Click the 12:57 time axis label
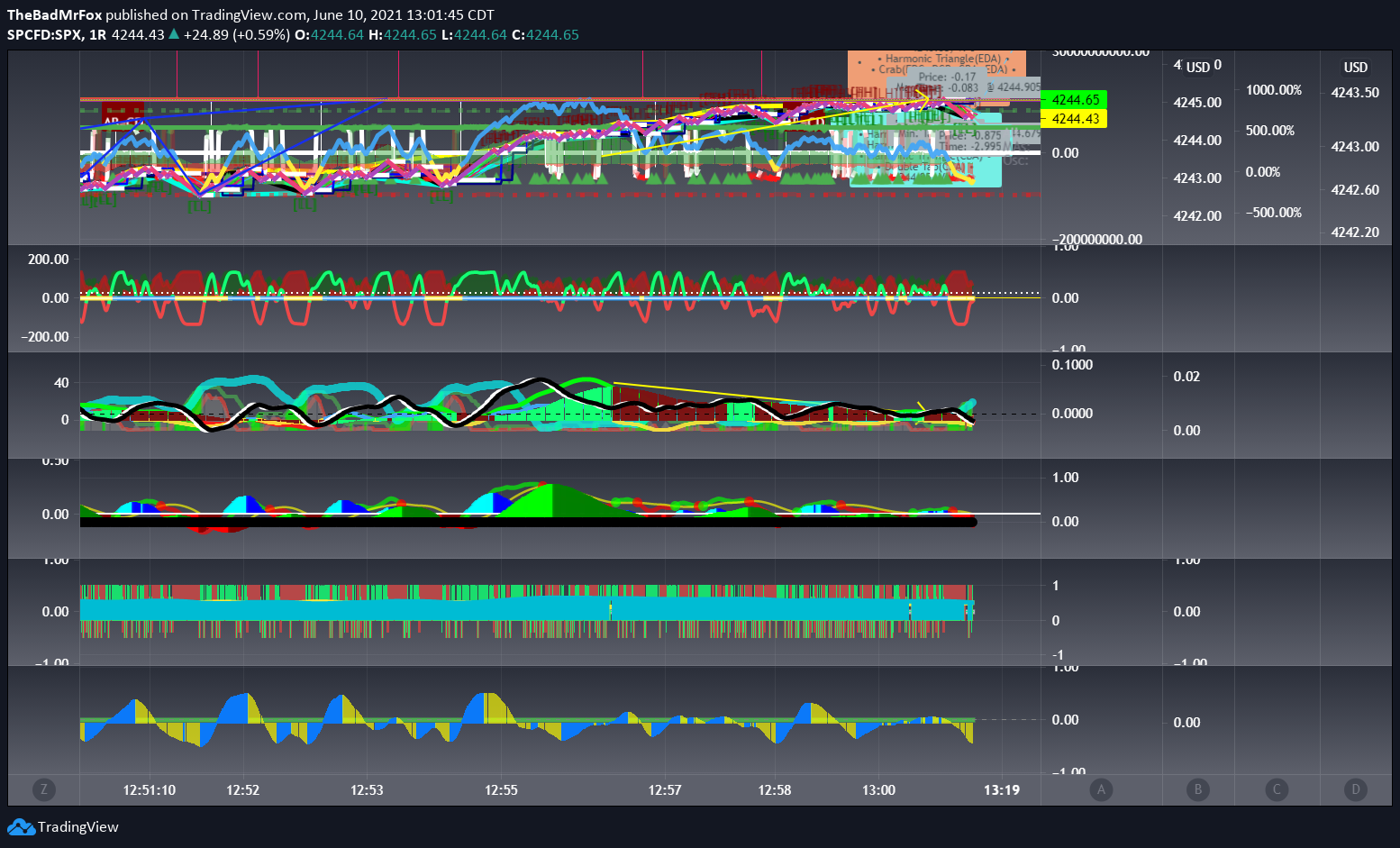The width and height of the screenshot is (1400, 848). point(665,790)
